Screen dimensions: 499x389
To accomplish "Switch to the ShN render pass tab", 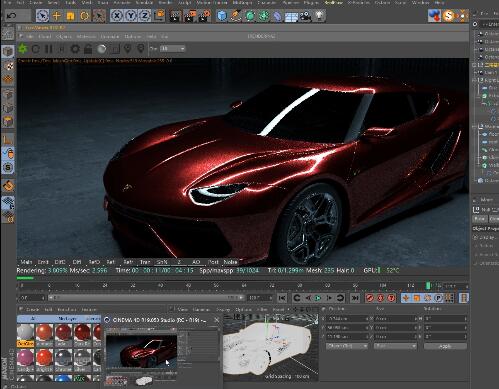I will [162, 262].
